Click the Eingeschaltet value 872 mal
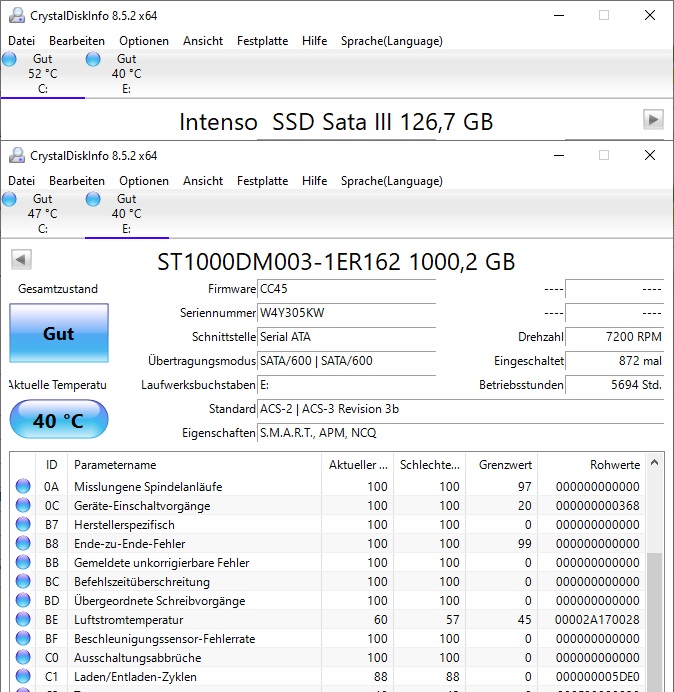Viewport: 674px width, 692px height. click(614, 361)
